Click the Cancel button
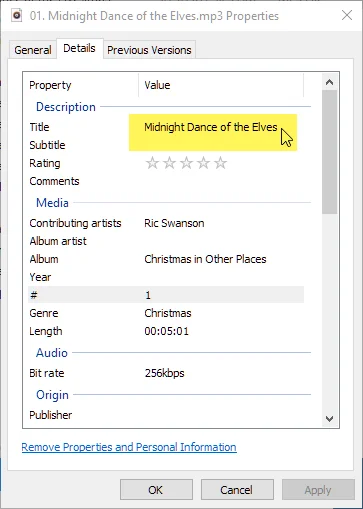The image size is (363, 509). [237, 490]
